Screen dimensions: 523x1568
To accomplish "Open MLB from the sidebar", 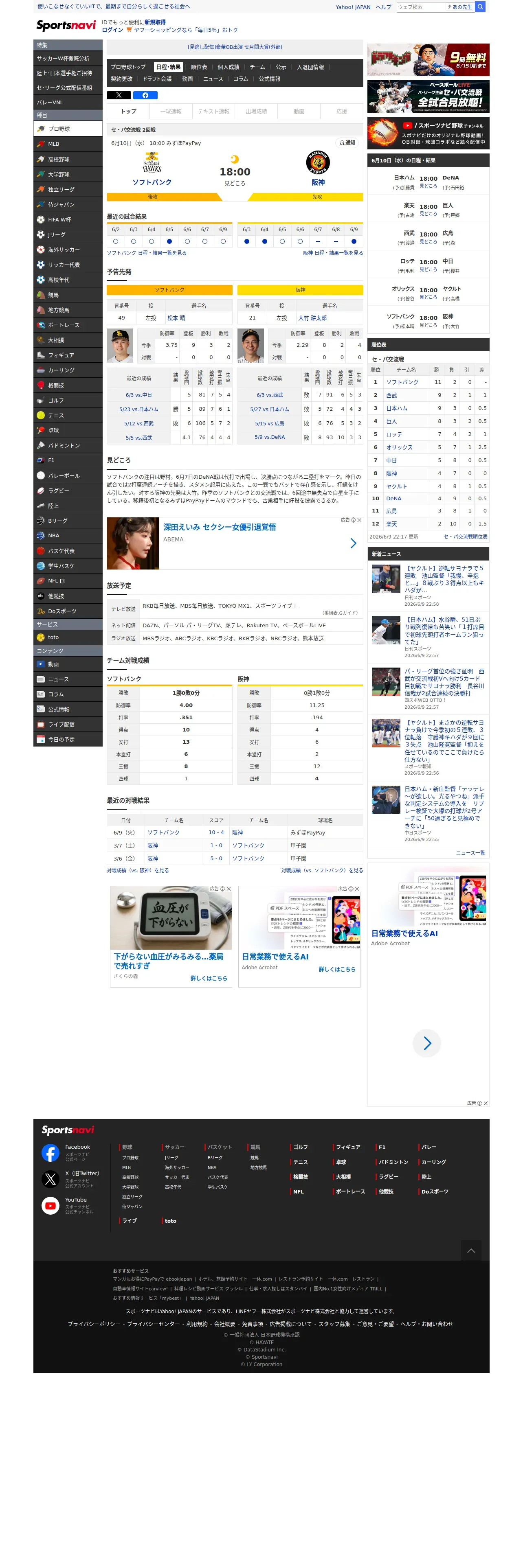I will click(x=68, y=144).
